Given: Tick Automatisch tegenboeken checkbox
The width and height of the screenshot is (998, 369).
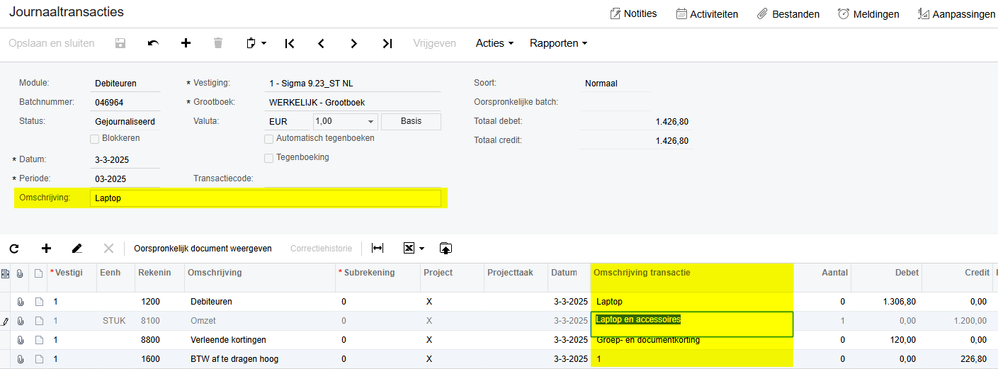Looking at the screenshot, I should point(269,138).
